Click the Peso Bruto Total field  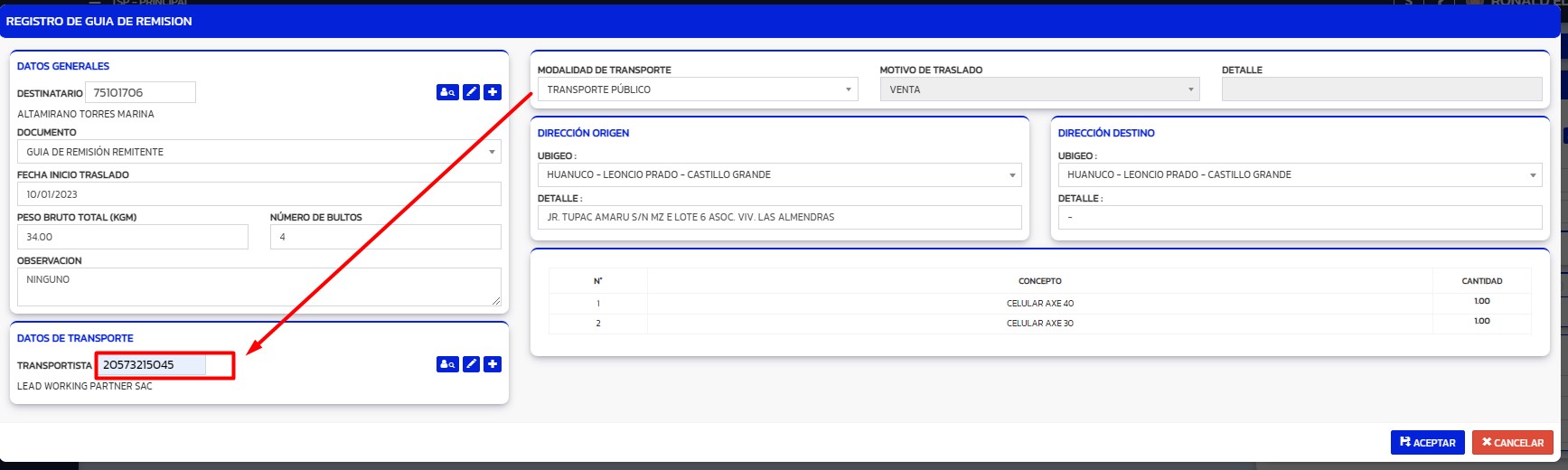point(132,237)
